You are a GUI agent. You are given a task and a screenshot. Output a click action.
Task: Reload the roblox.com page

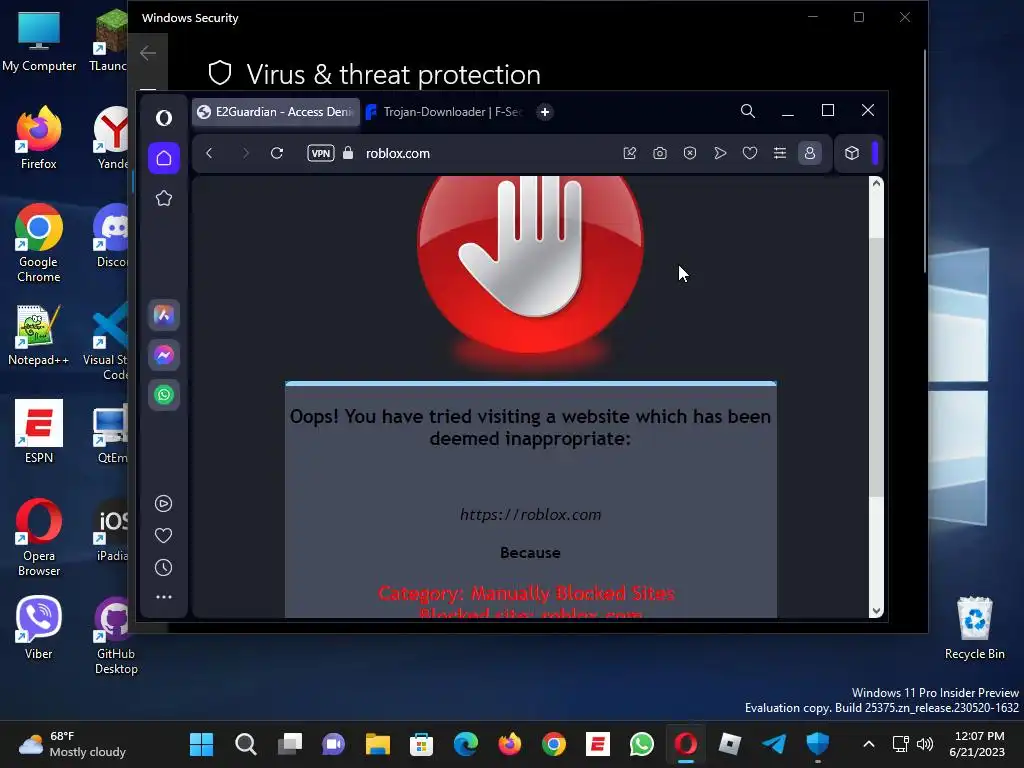(277, 153)
